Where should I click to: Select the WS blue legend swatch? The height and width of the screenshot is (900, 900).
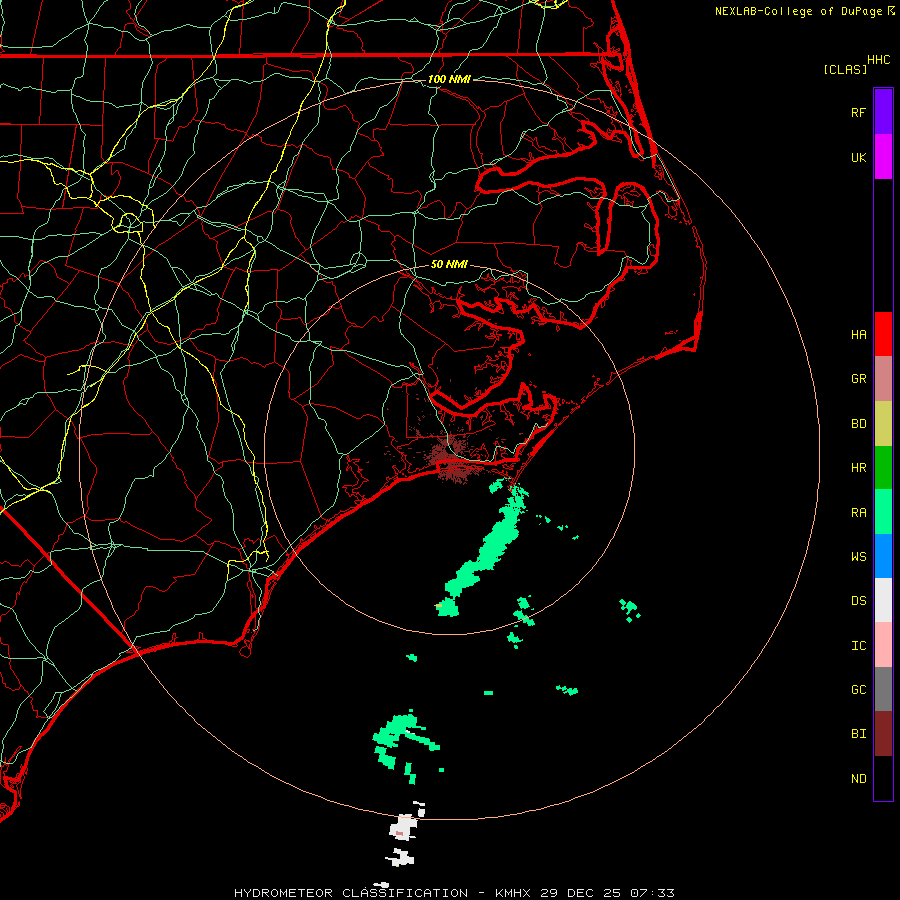883,556
